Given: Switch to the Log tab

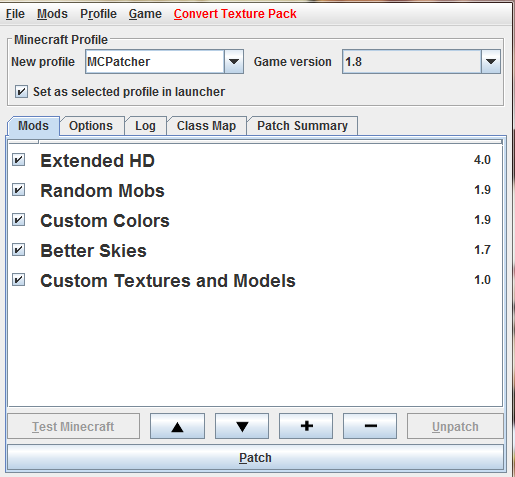Looking at the screenshot, I should [145, 126].
